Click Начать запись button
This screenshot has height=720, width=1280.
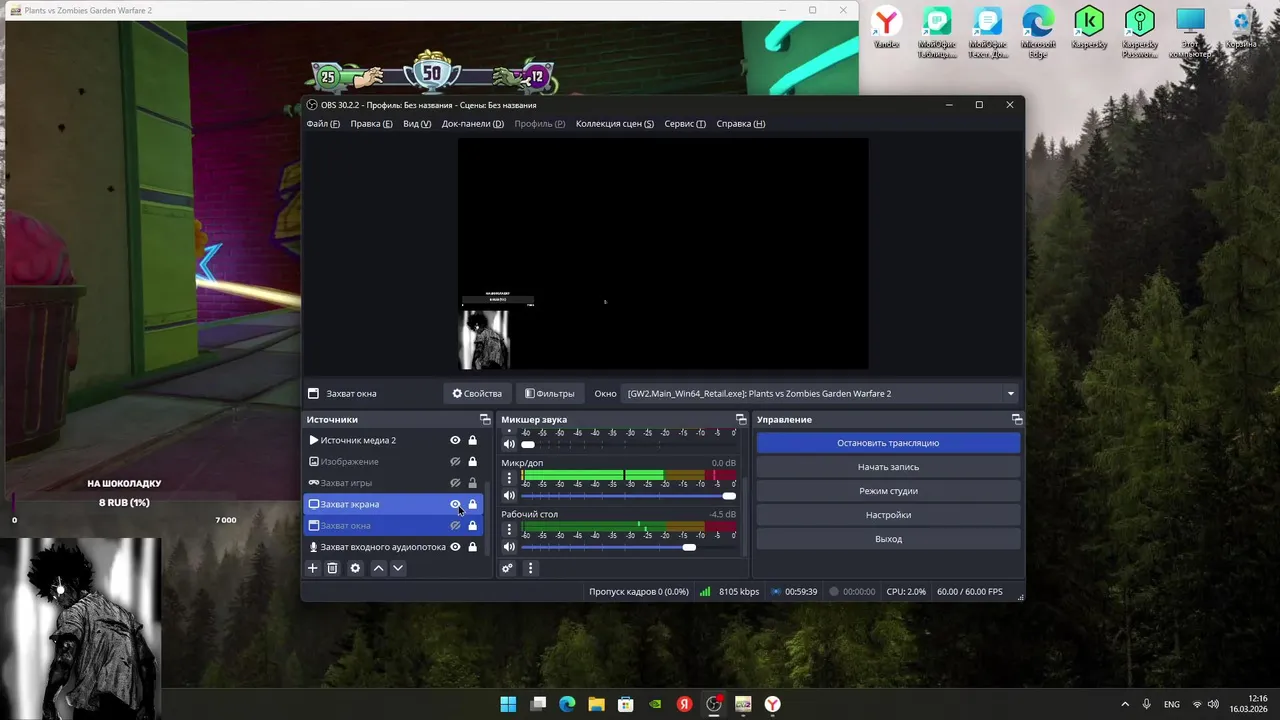click(x=888, y=467)
